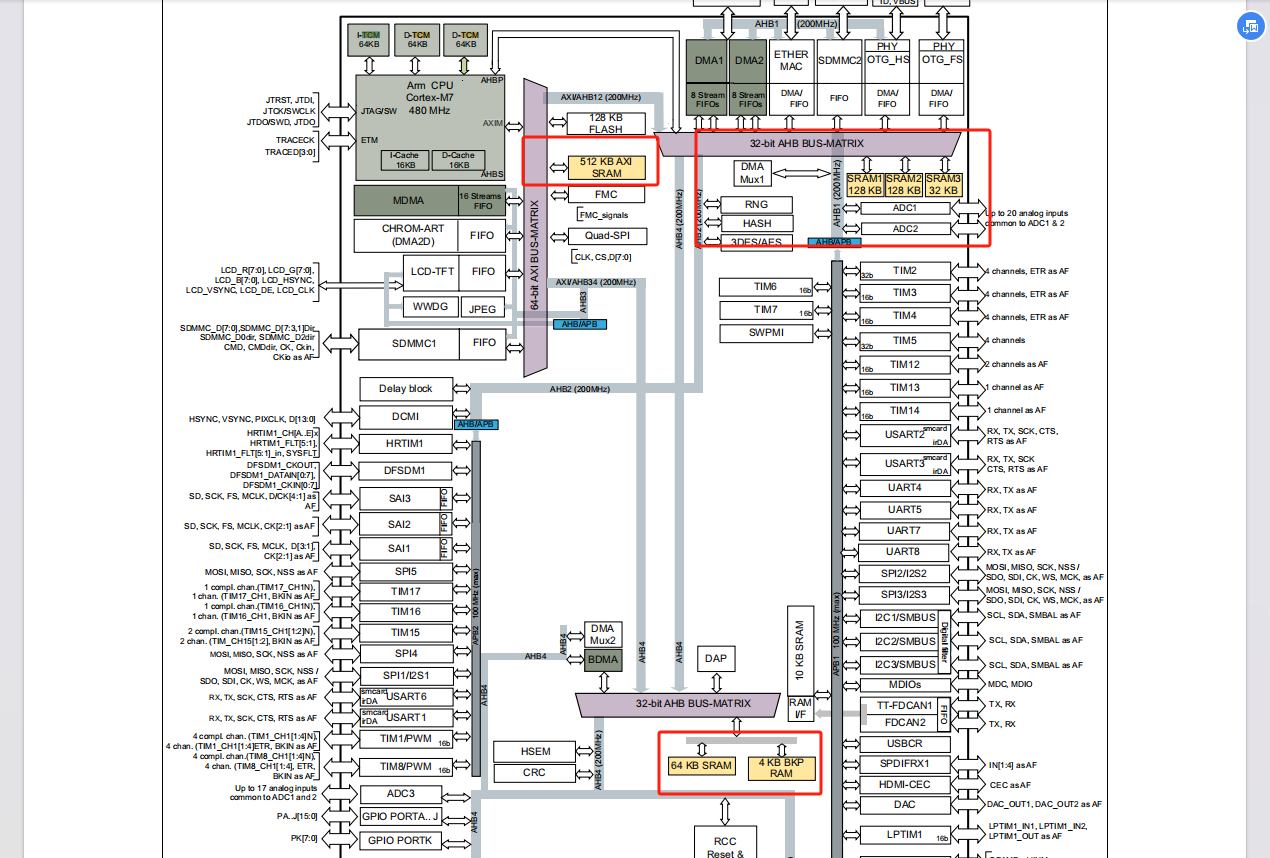This screenshot has height=858, width=1270.
Task: Select the USART6 block
Action: click(406, 697)
